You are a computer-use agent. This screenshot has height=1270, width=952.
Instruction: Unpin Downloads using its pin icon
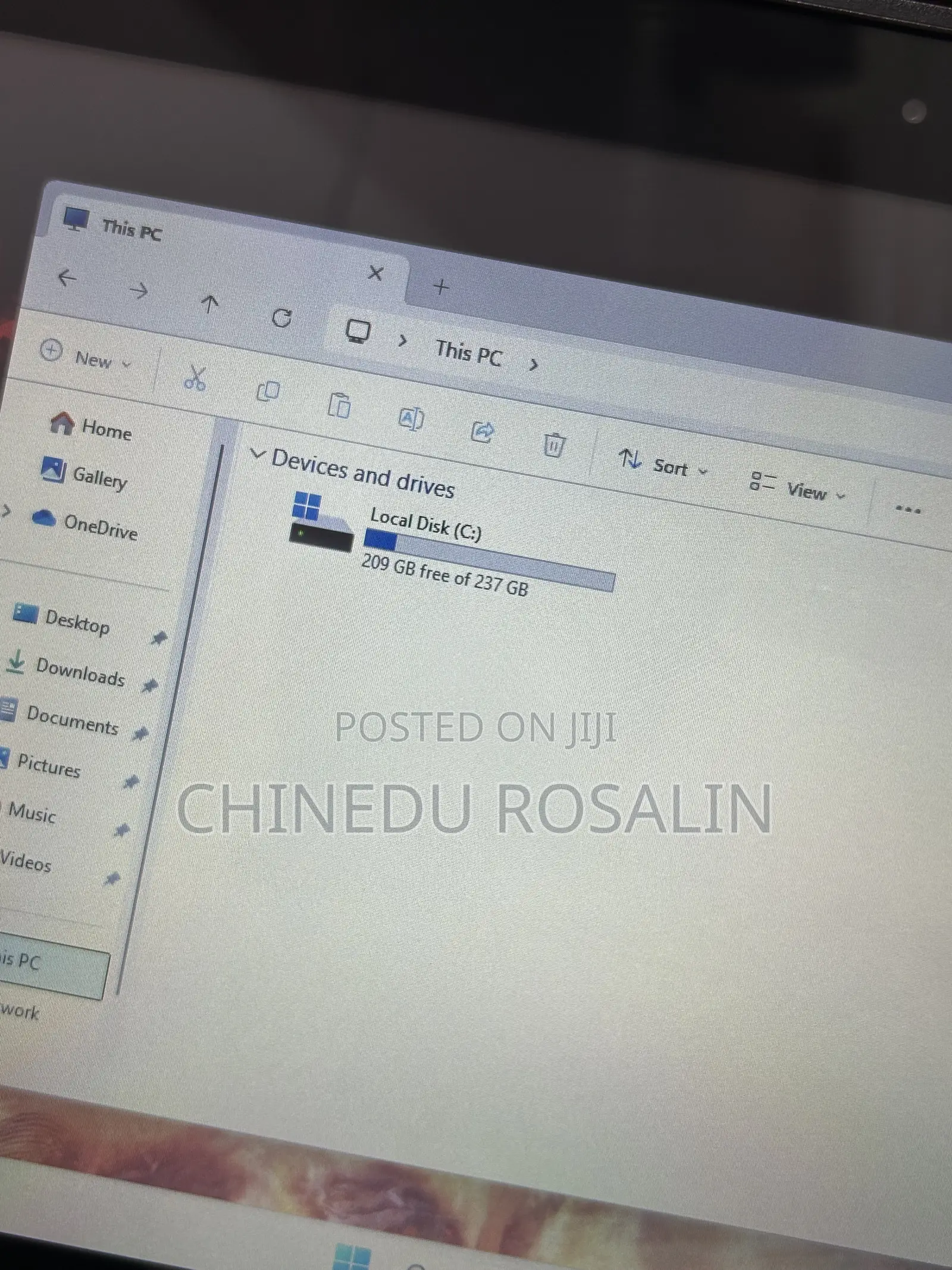coord(149,686)
